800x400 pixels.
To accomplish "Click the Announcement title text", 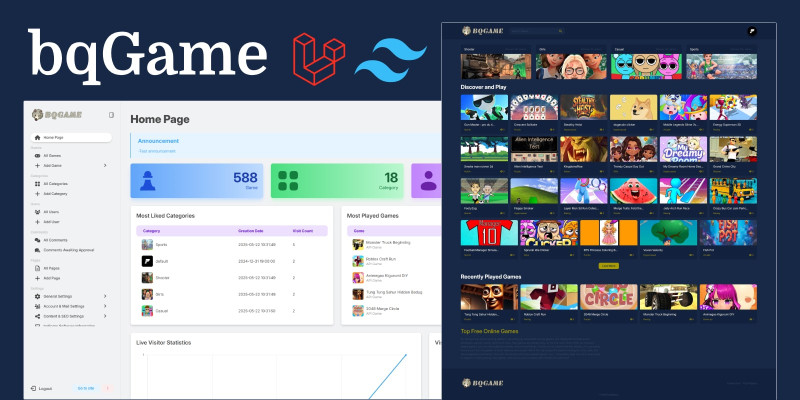I will 158,141.
